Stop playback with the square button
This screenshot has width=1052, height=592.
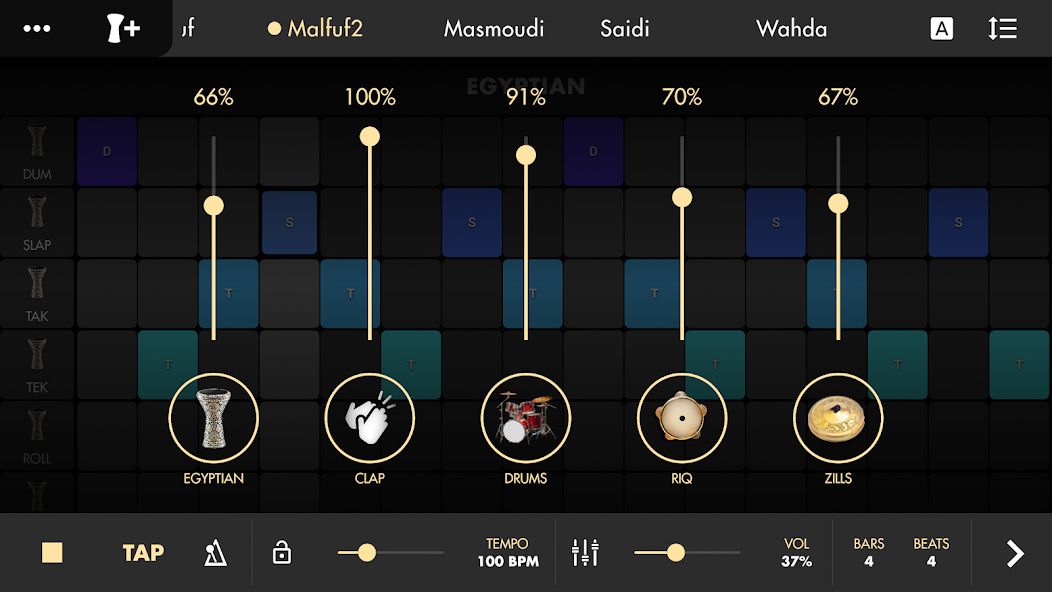[x=52, y=553]
